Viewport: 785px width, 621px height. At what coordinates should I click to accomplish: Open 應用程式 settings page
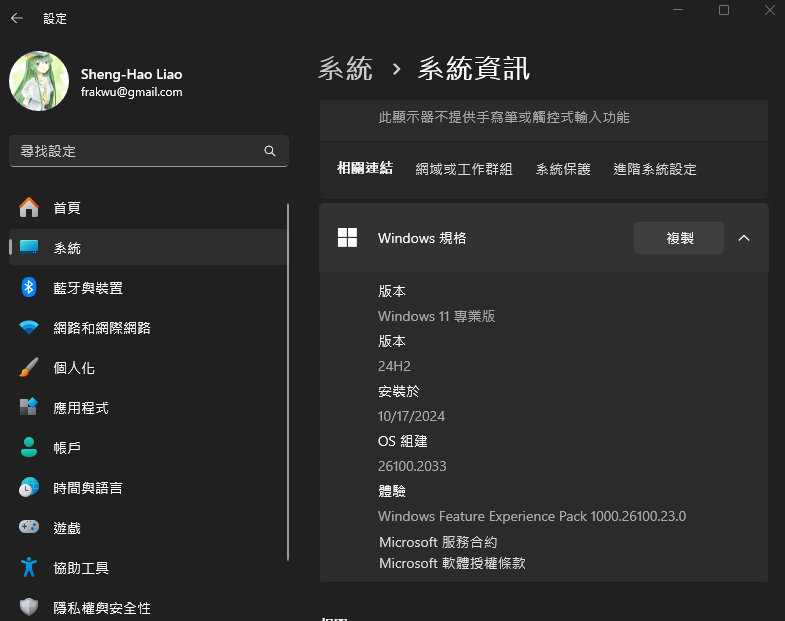click(149, 408)
